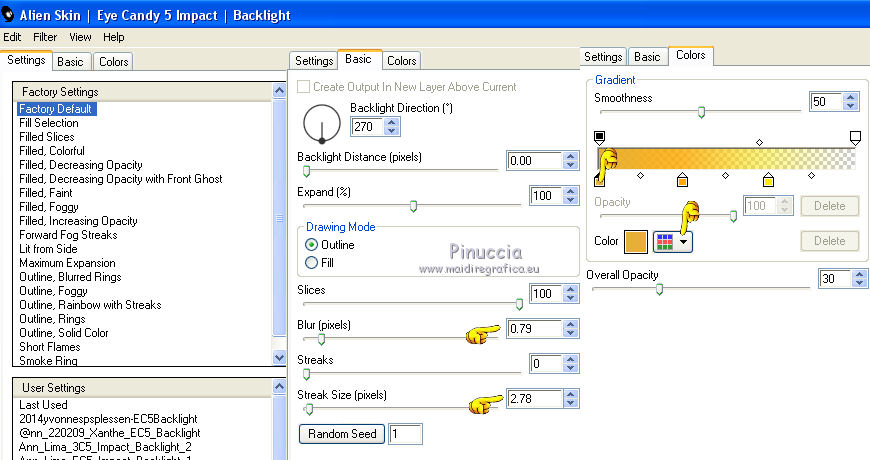The height and width of the screenshot is (460, 870).
Task: Open the Edit menu
Action: [x=12, y=37]
